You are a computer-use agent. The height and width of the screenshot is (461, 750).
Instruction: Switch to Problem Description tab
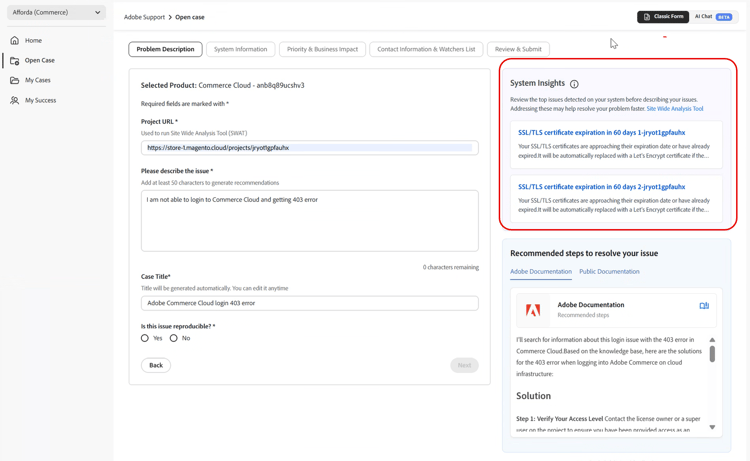pyautogui.click(x=165, y=49)
